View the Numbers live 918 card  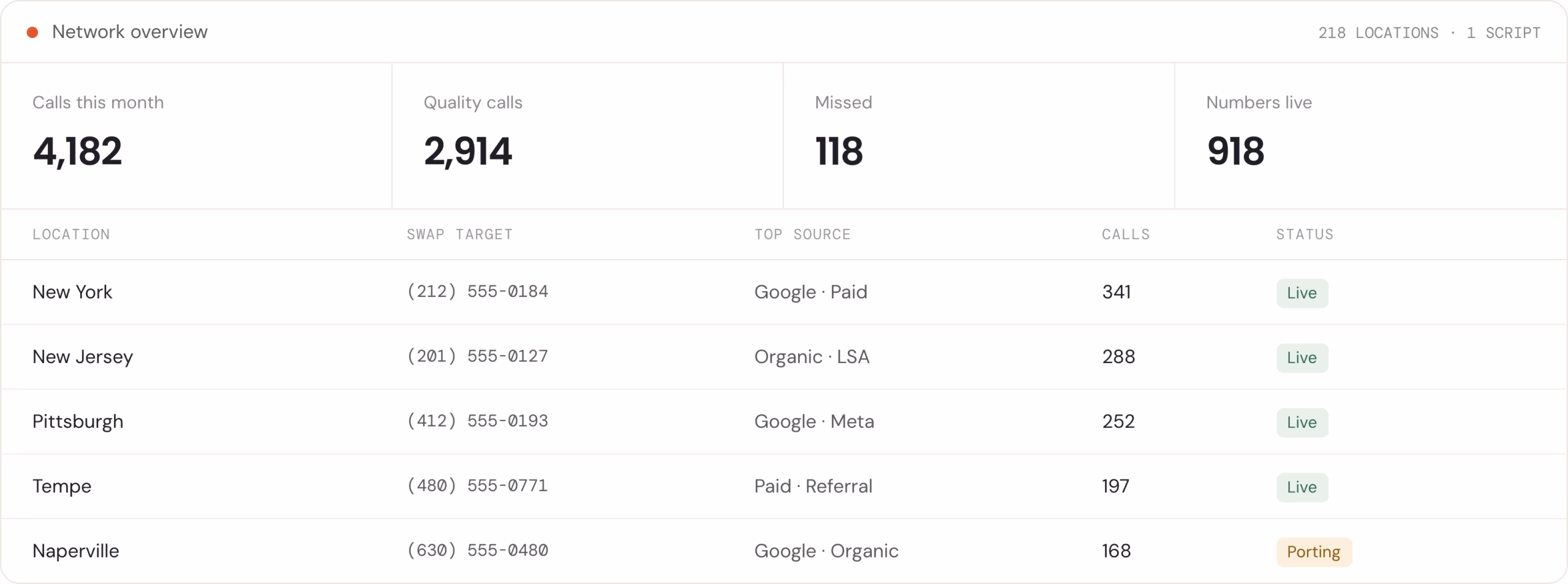(1371, 135)
